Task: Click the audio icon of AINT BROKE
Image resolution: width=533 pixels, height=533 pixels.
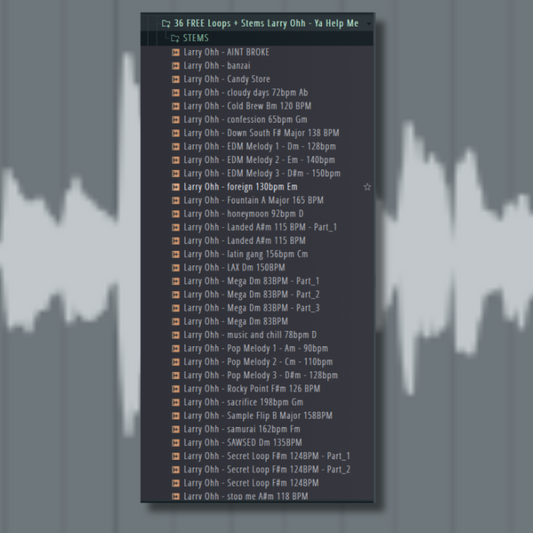Action: (175, 52)
